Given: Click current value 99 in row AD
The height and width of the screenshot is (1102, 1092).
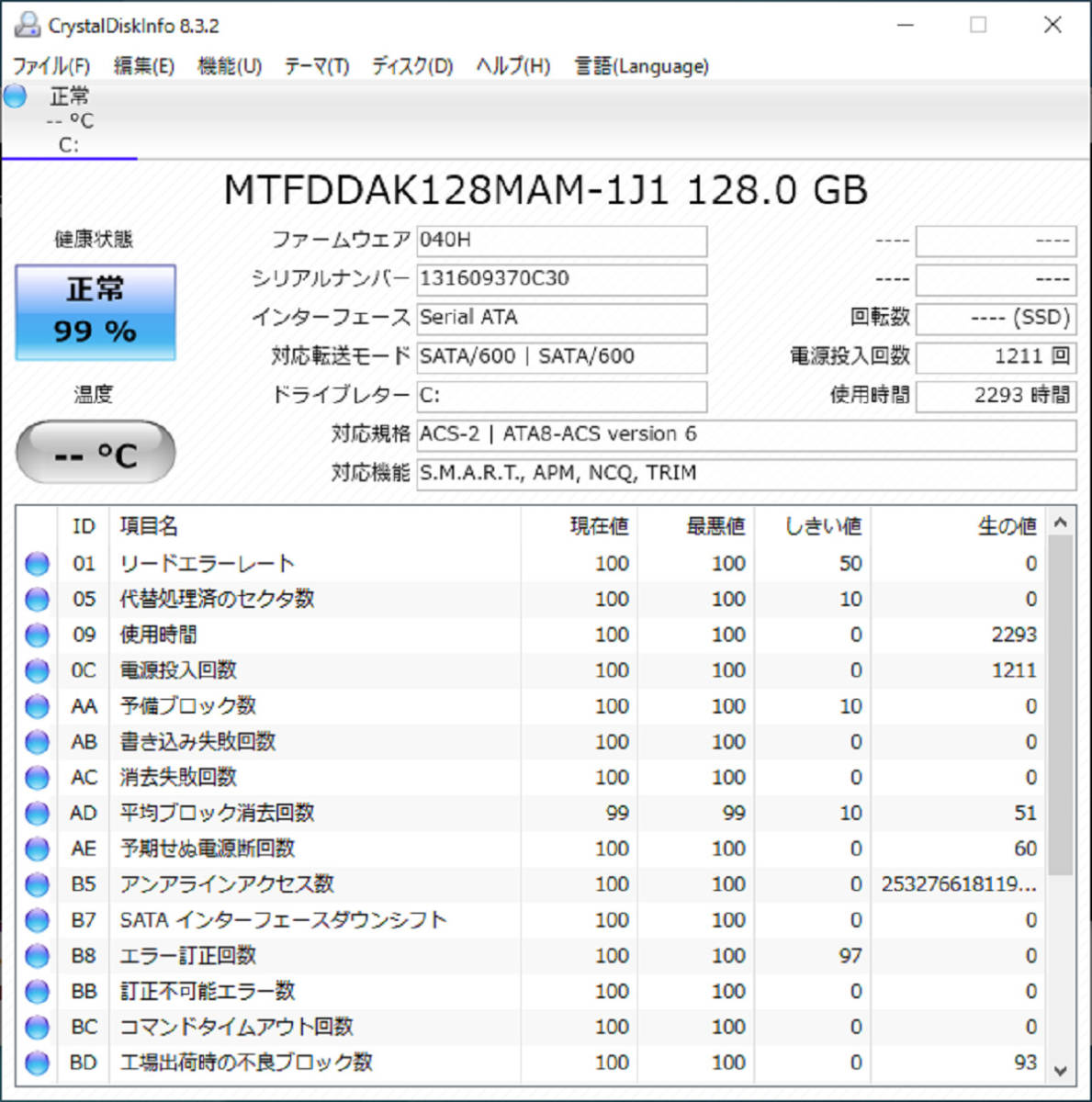Looking at the screenshot, I should (x=617, y=814).
